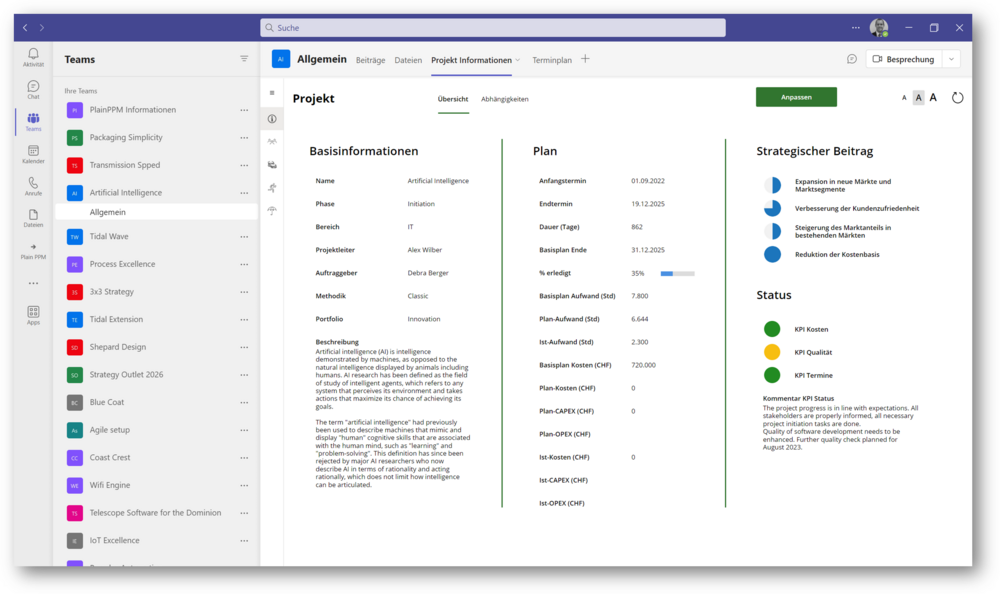
Task: Click the Plain PPM app icon
Action: tap(33, 250)
